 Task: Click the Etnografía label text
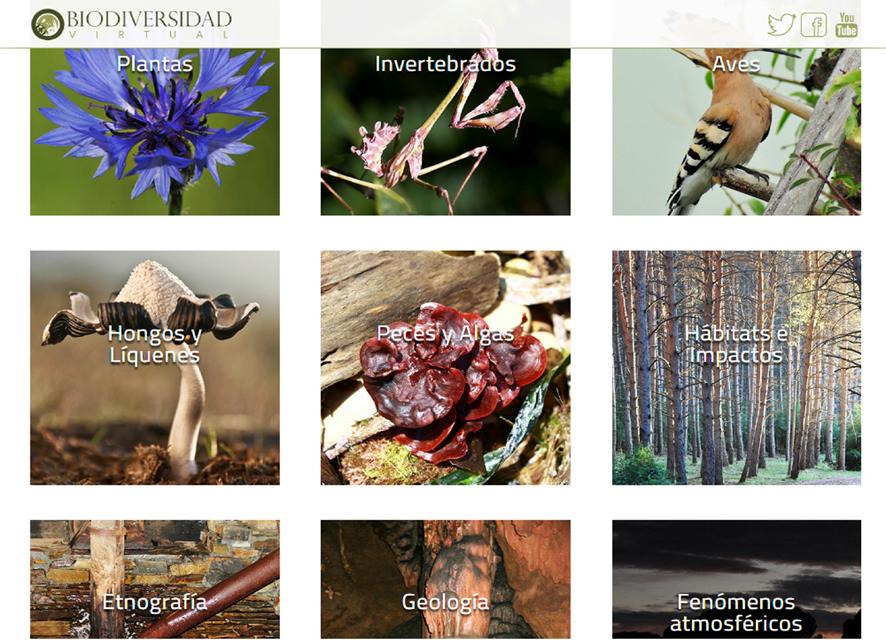pos(155,603)
